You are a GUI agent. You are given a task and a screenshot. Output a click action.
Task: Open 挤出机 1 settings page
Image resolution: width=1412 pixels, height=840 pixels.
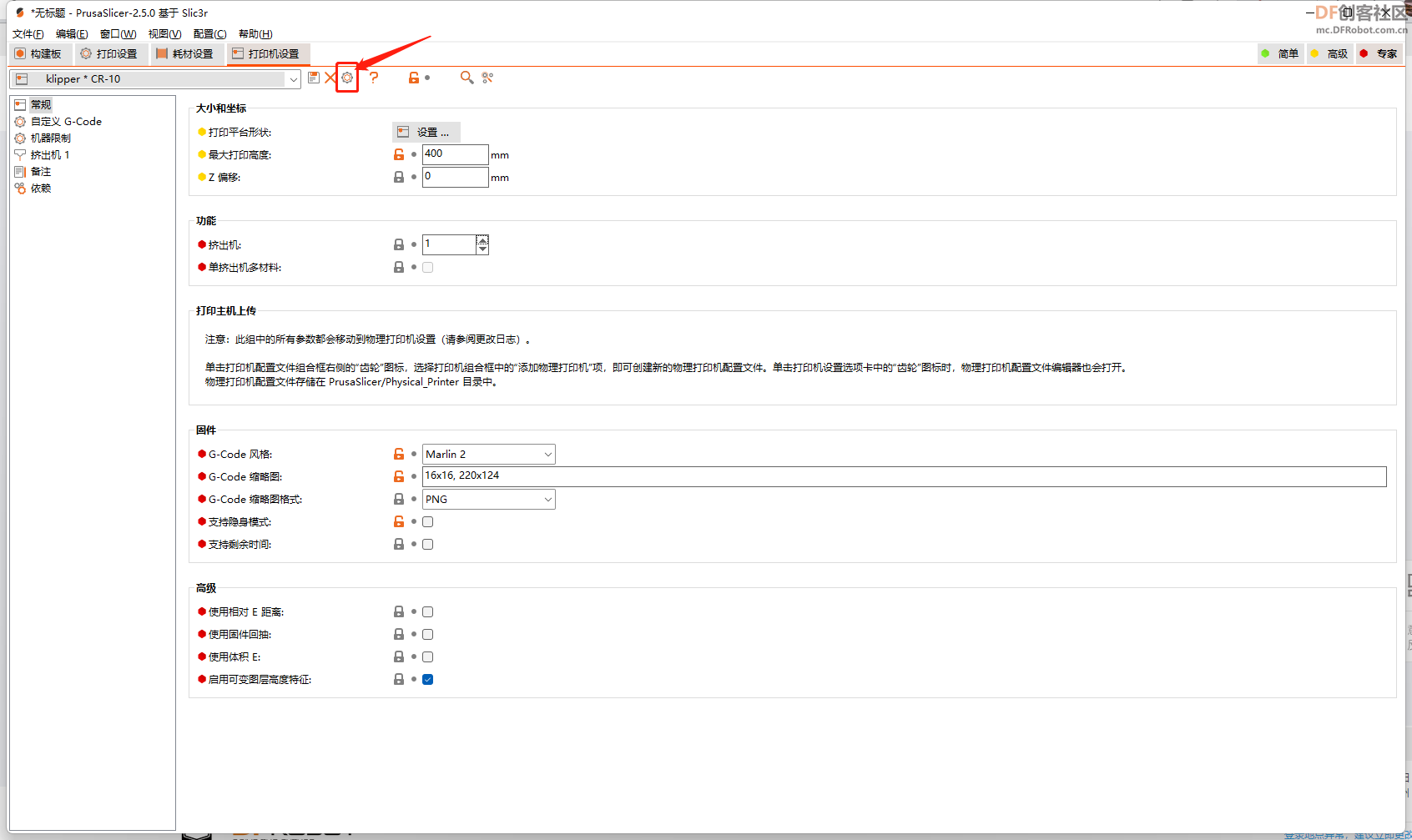[50, 154]
